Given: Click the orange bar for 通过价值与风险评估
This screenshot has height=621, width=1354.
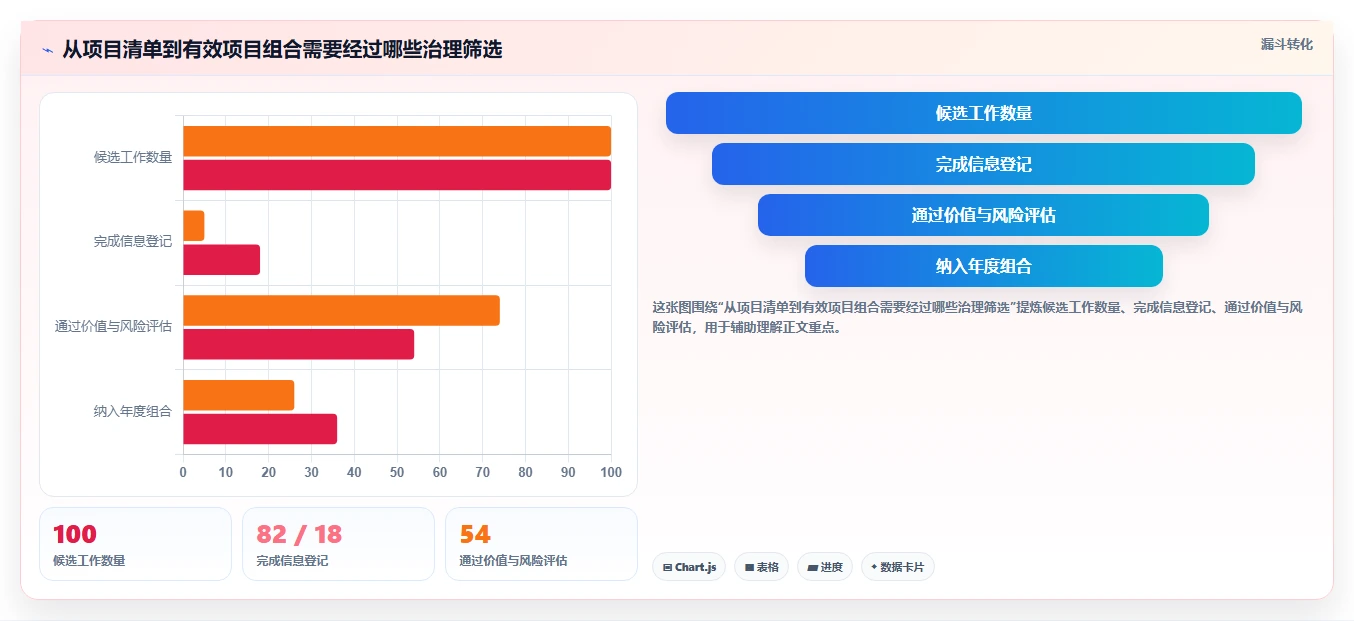Looking at the screenshot, I should [341, 310].
